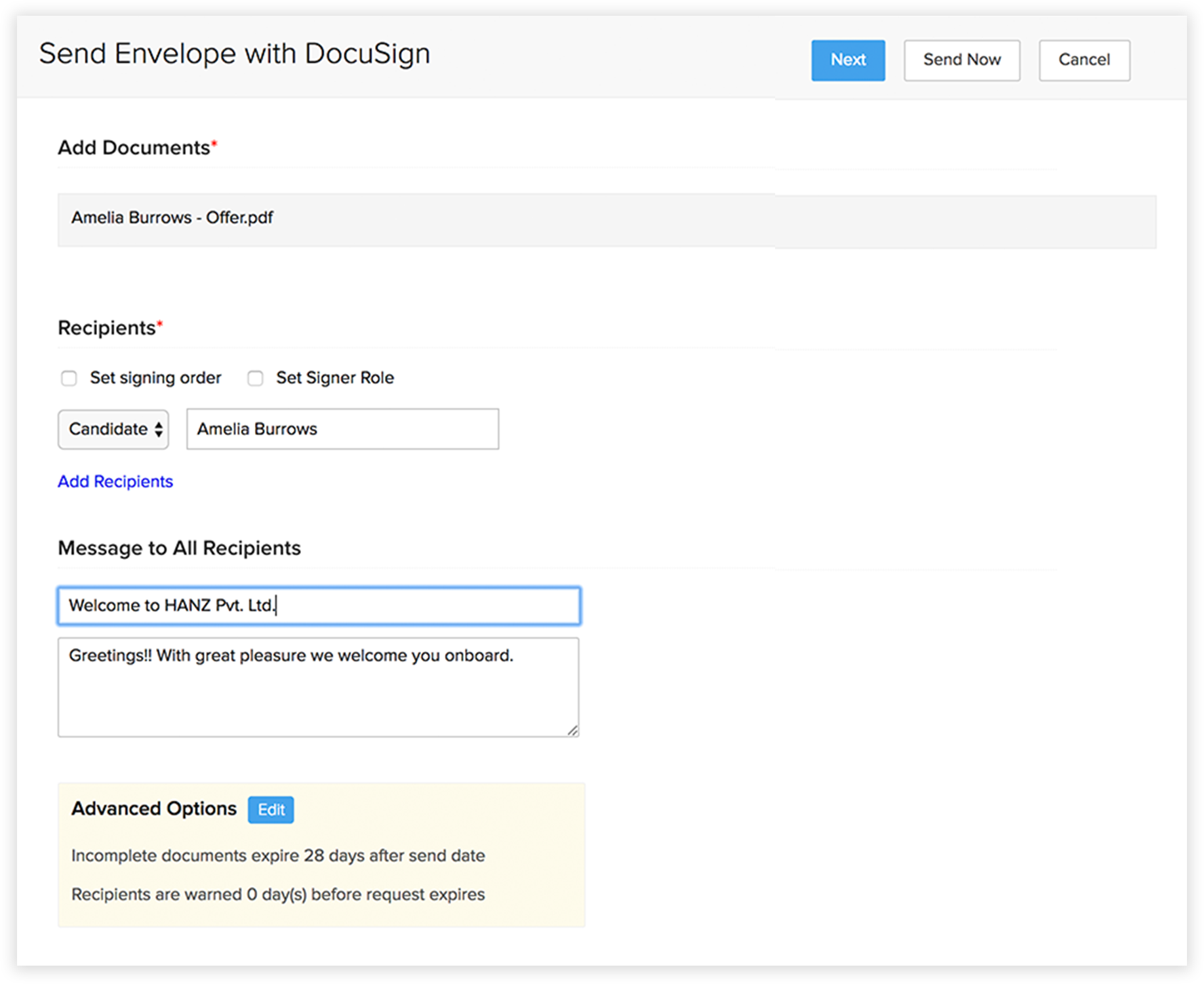The image size is (1204, 984).
Task: Edit the Advanced Options settings
Action: [x=270, y=810]
